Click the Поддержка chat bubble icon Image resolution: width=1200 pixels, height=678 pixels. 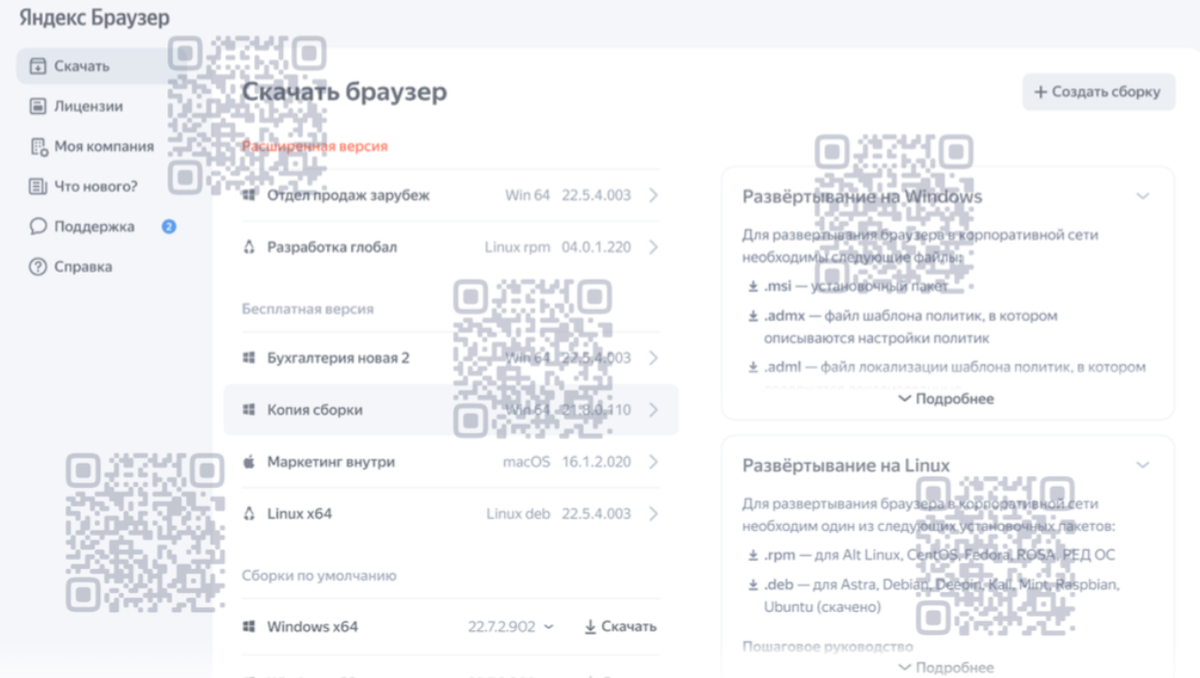(x=38, y=226)
